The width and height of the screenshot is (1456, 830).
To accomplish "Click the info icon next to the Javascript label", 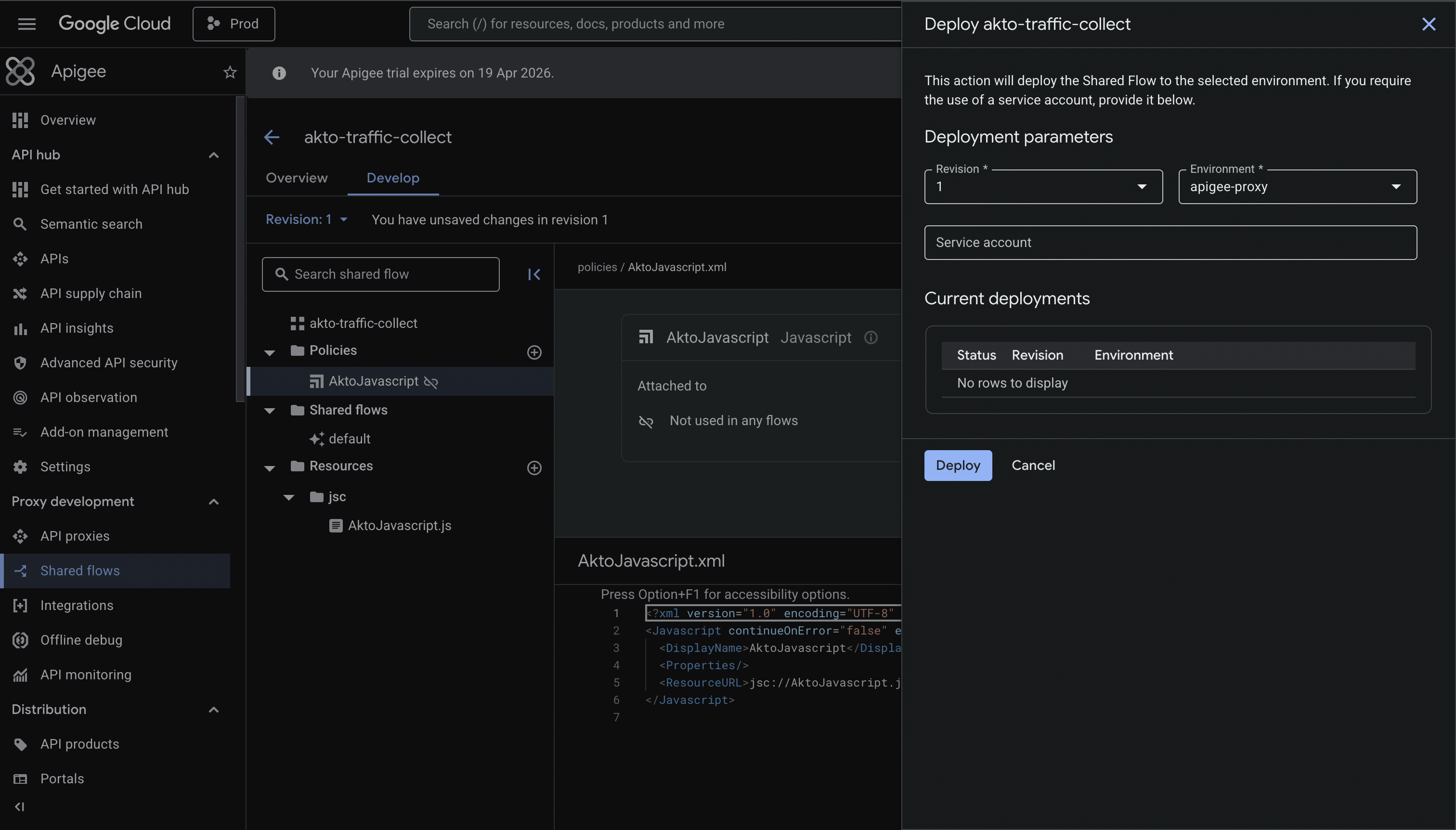I will (x=871, y=337).
